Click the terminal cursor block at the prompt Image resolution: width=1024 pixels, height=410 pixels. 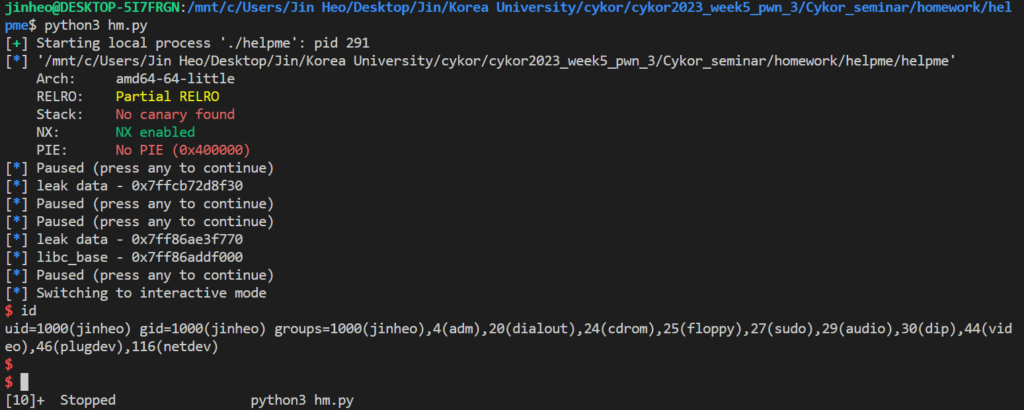[x=25, y=382]
